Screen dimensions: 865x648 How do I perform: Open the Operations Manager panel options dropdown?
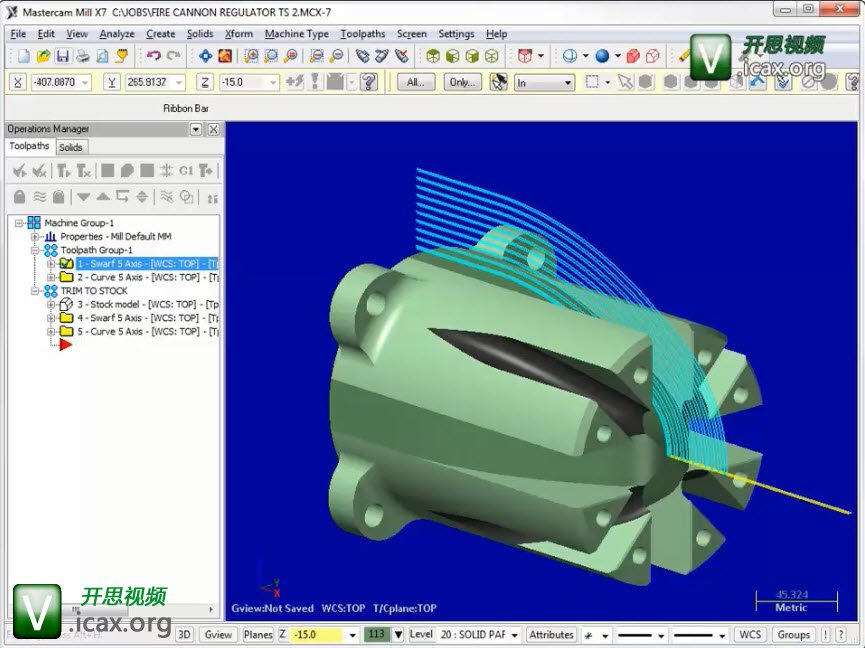(196, 129)
